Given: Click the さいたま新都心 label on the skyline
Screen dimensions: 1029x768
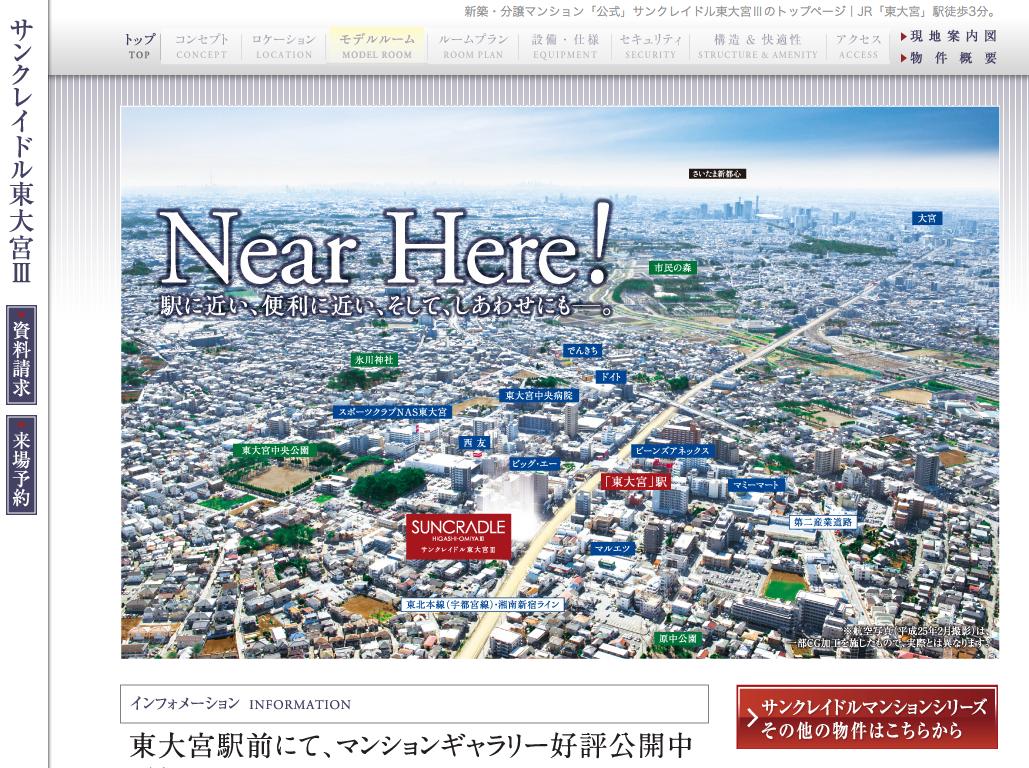Looking at the screenshot, I should [717, 174].
